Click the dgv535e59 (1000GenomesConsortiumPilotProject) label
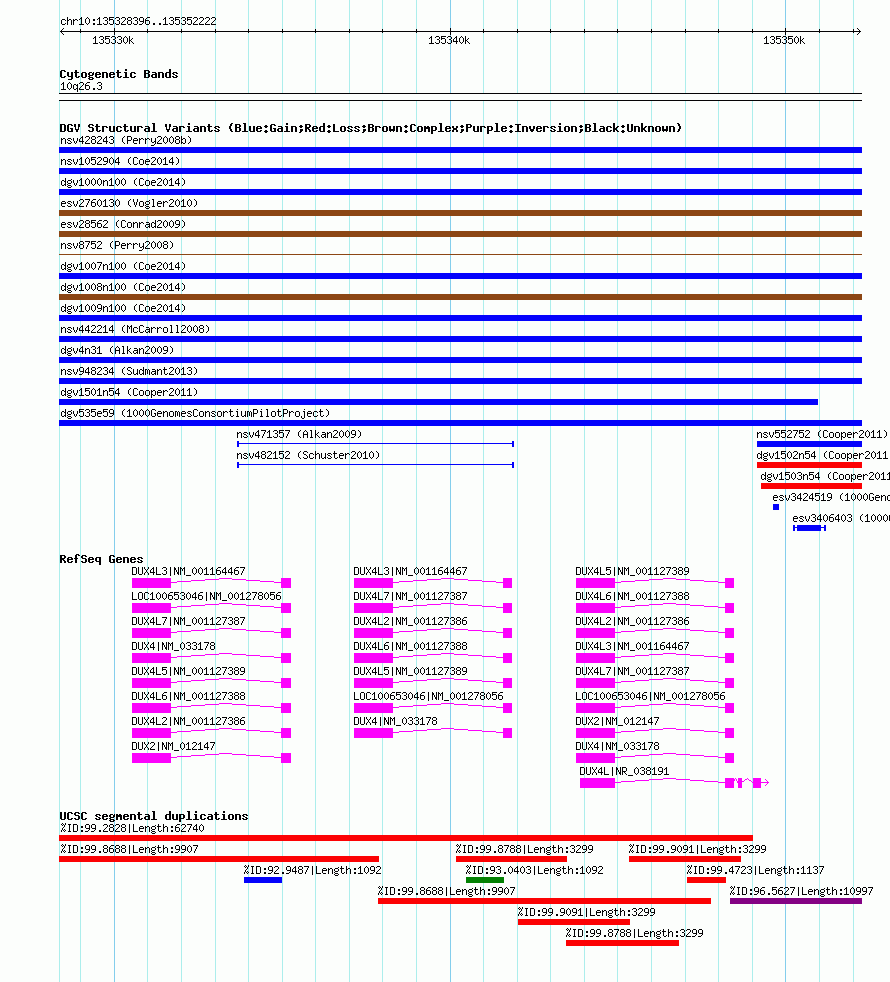The height and width of the screenshot is (982, 890). (x=195, y=413)
